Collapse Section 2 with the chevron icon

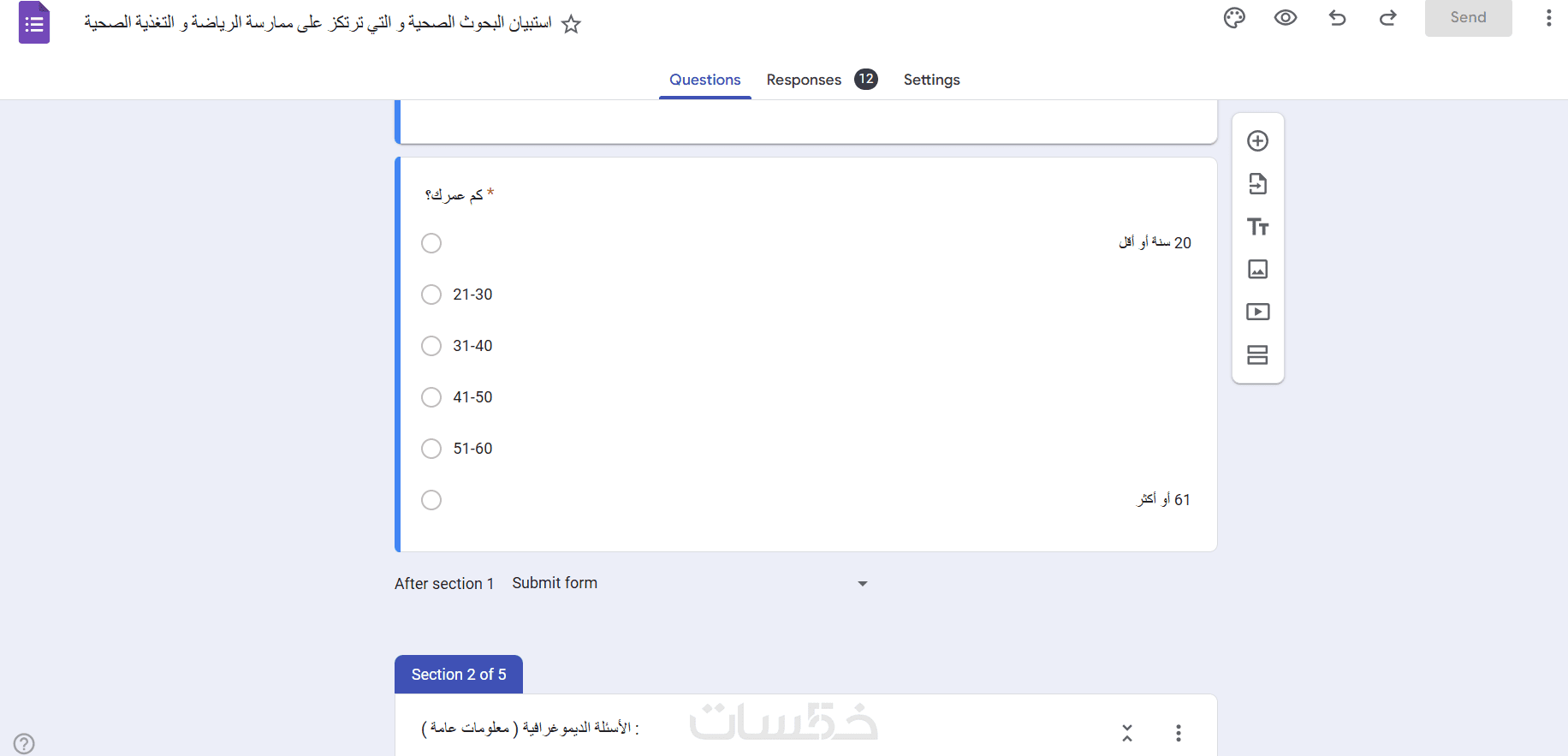pos(1127,733)
